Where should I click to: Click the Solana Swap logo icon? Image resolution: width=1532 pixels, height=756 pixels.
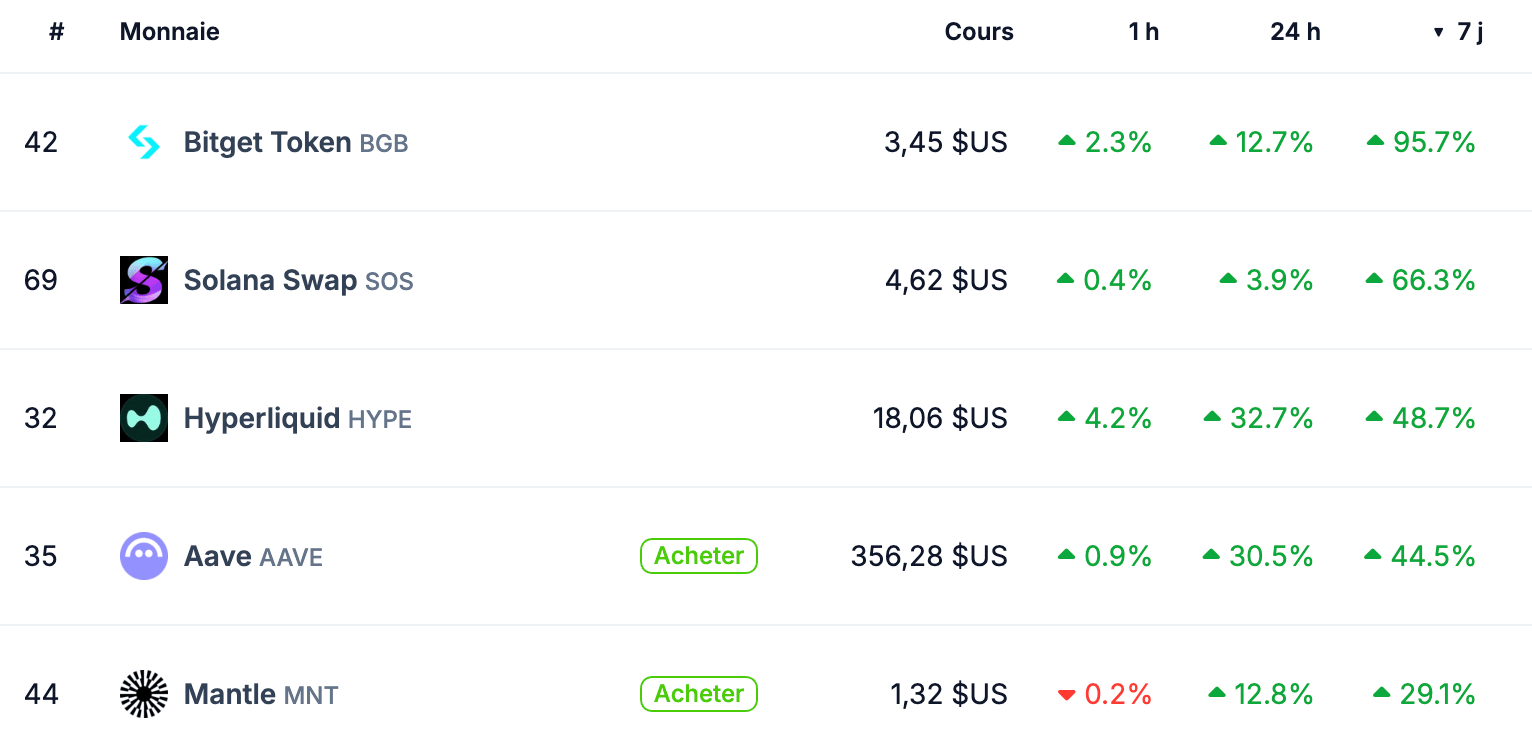click(x=144, y=280)
